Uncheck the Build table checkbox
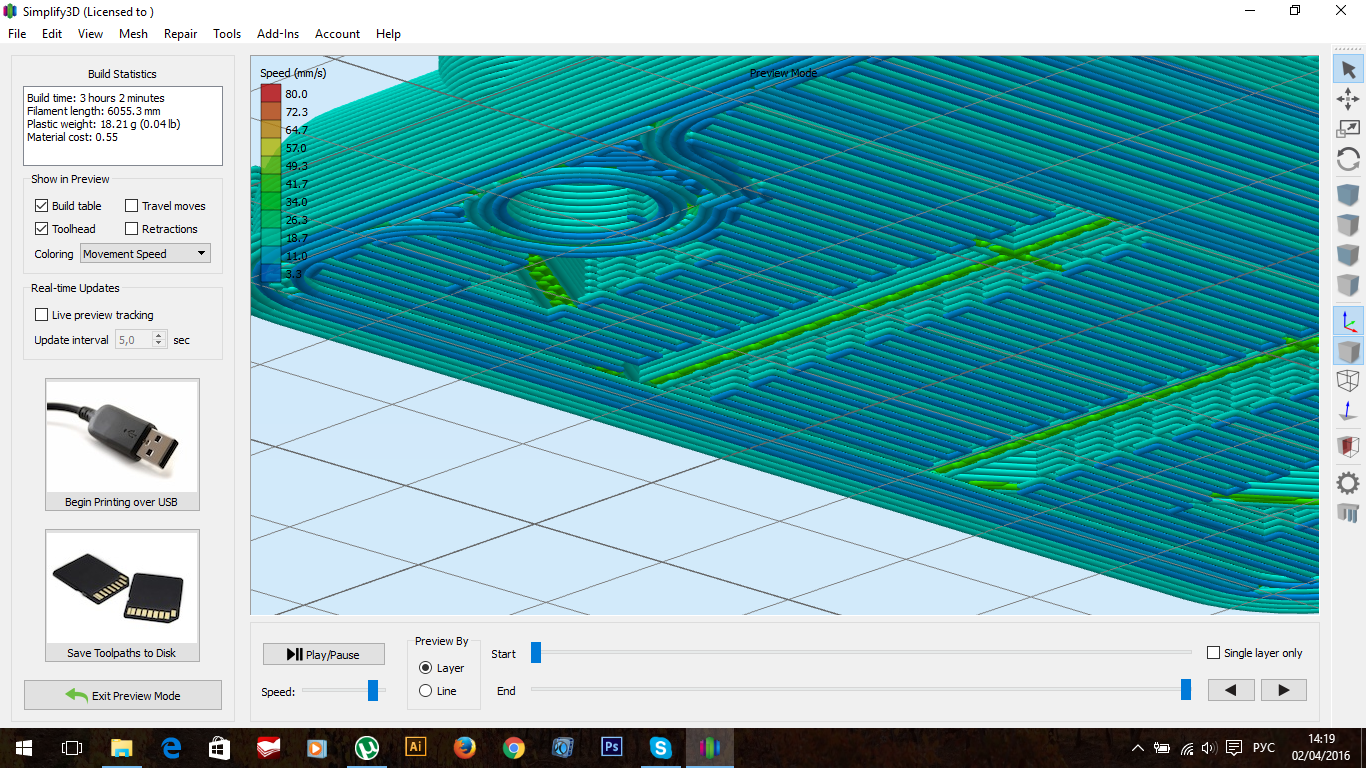Screen dimensions: 1366x768 [x=41, y=206]
